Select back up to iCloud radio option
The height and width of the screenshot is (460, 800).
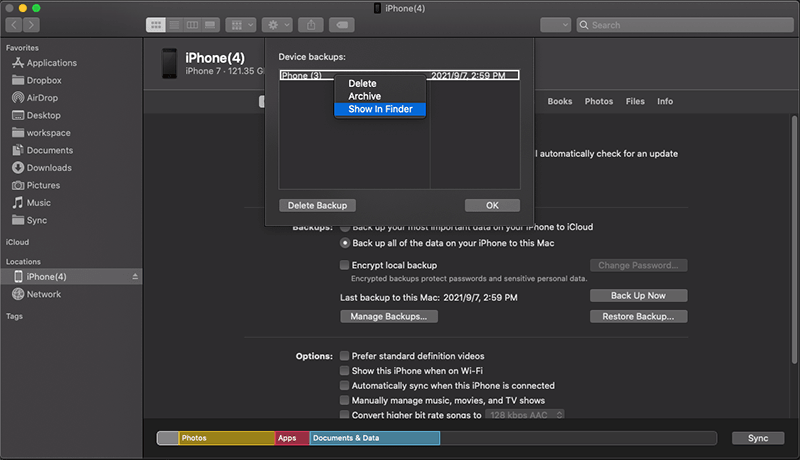click(x=345, y=228)
